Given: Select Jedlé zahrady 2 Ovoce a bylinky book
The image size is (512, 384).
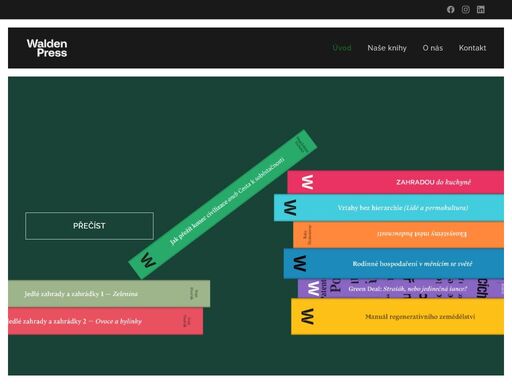Looking at the screenshot, I should (x=105, y=321).
